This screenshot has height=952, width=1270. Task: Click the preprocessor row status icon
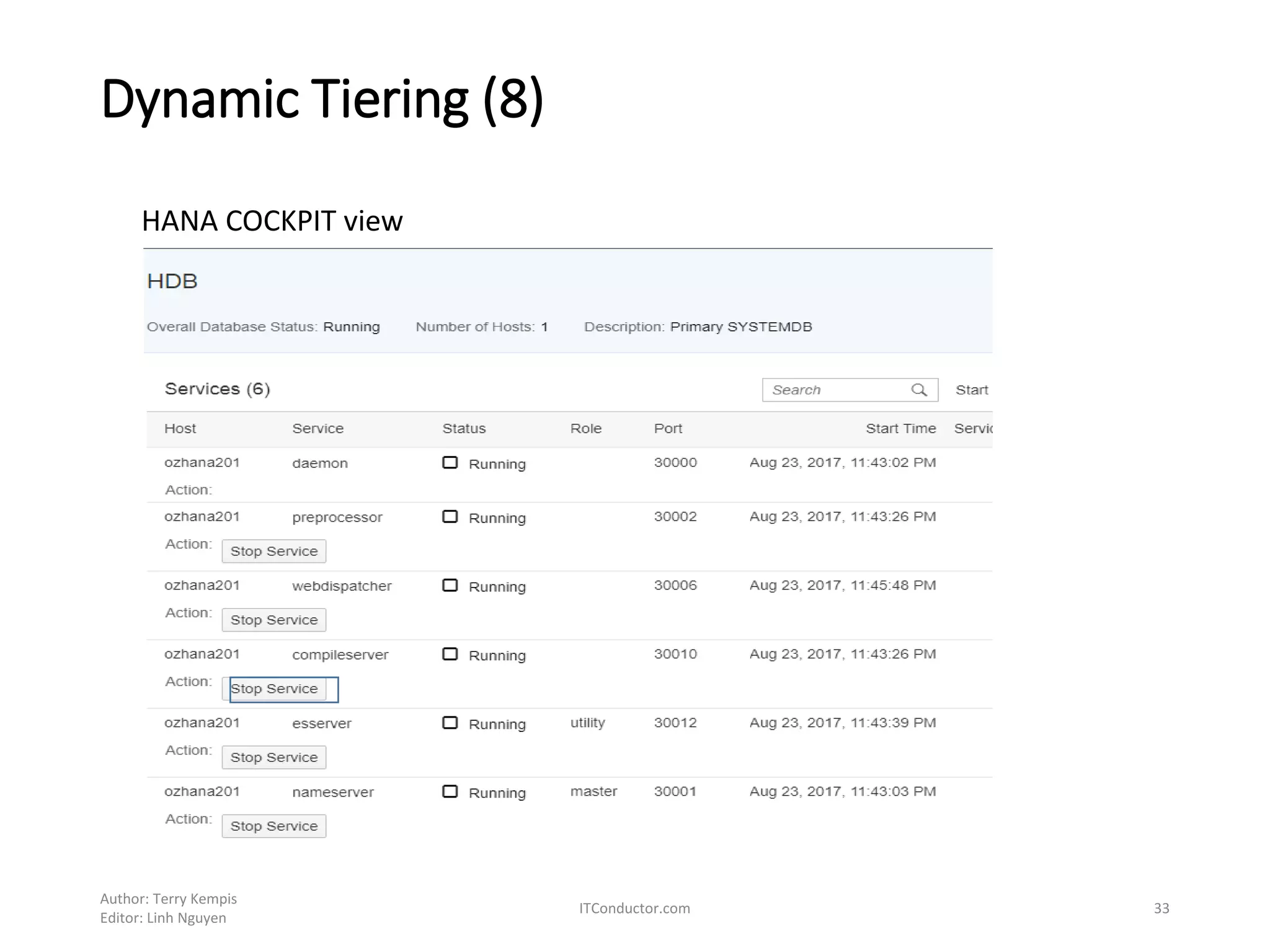(450, 516)
